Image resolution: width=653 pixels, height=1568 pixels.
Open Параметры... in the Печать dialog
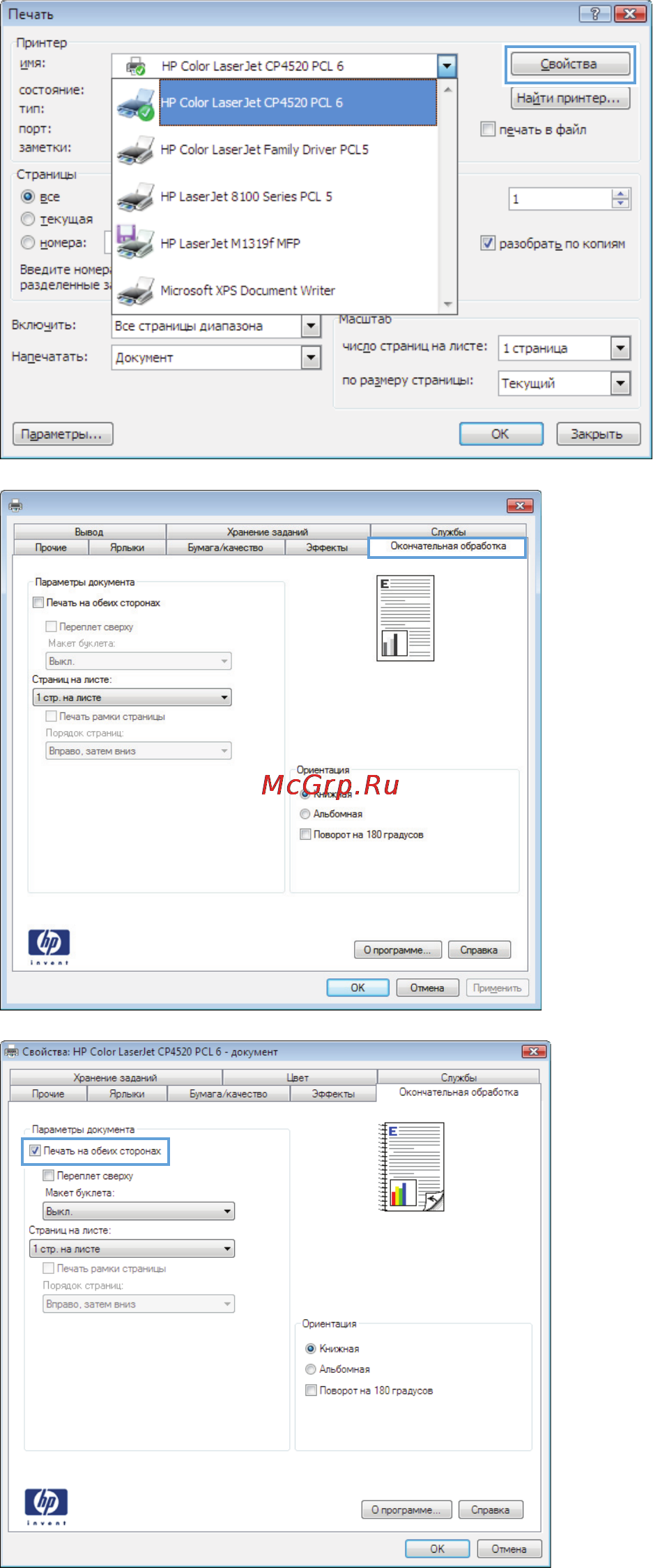[x=63, y=434]
